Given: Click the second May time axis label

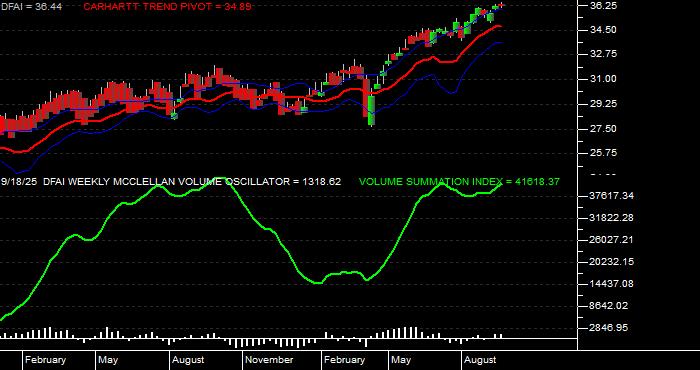Looking at the screenshot, I should click(401, 360).
